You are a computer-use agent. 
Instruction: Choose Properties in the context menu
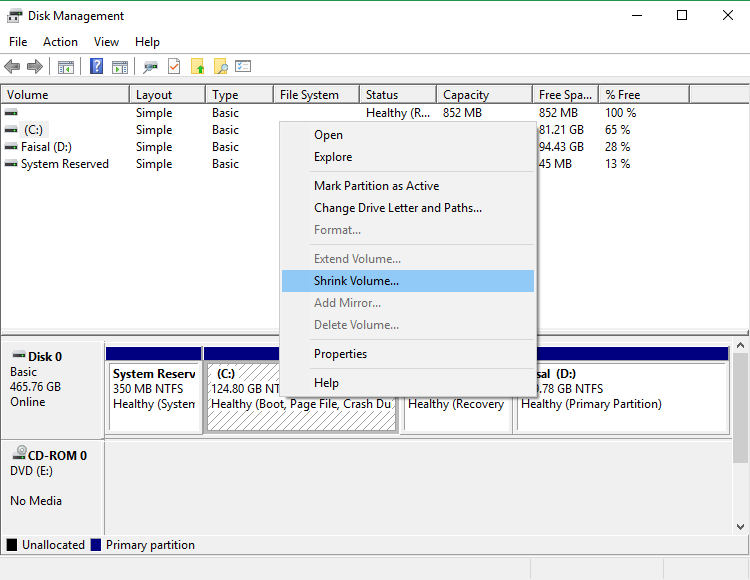pos(340,354)
